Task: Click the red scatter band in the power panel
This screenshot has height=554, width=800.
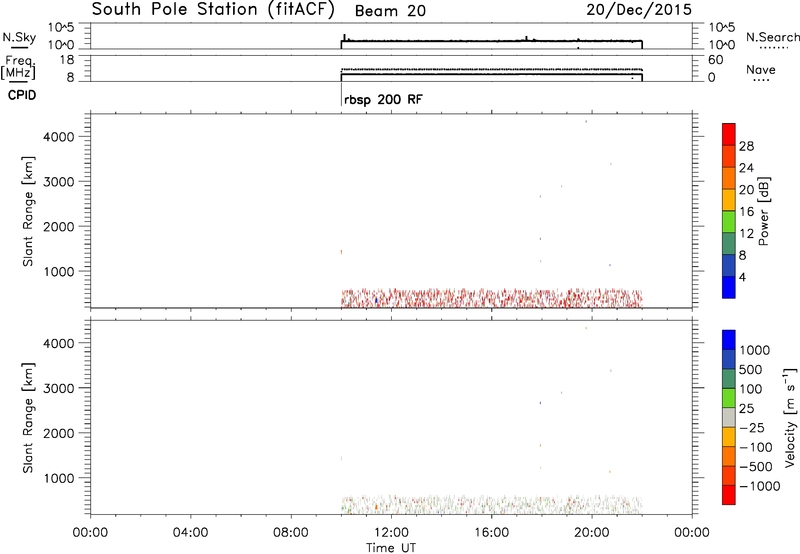Action: coord(491,298)
